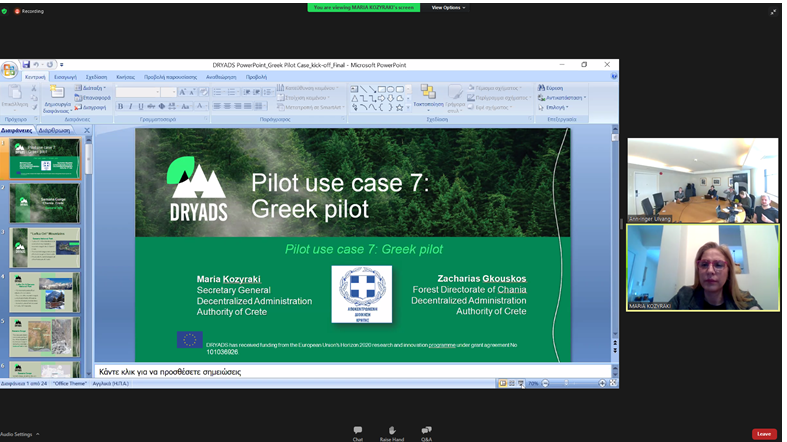Screen dimensions: 787x442
Task: Click Εύρεση (Find) button
Action: click(x=551, y=88)
